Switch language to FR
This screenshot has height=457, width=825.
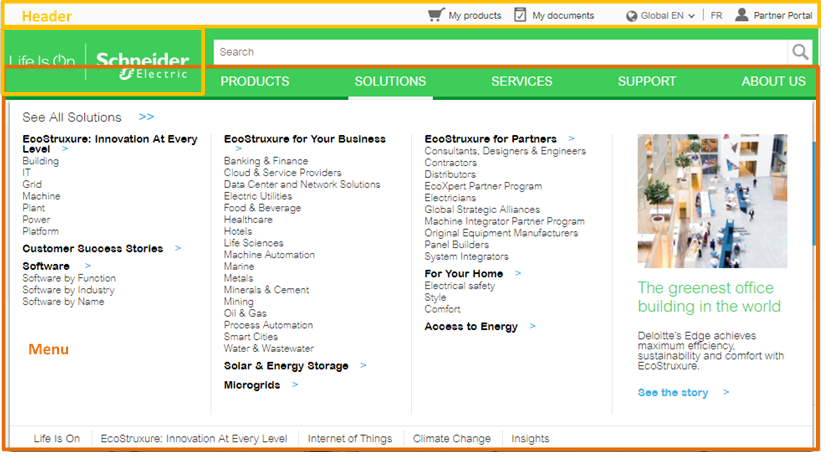coord(716,16)
